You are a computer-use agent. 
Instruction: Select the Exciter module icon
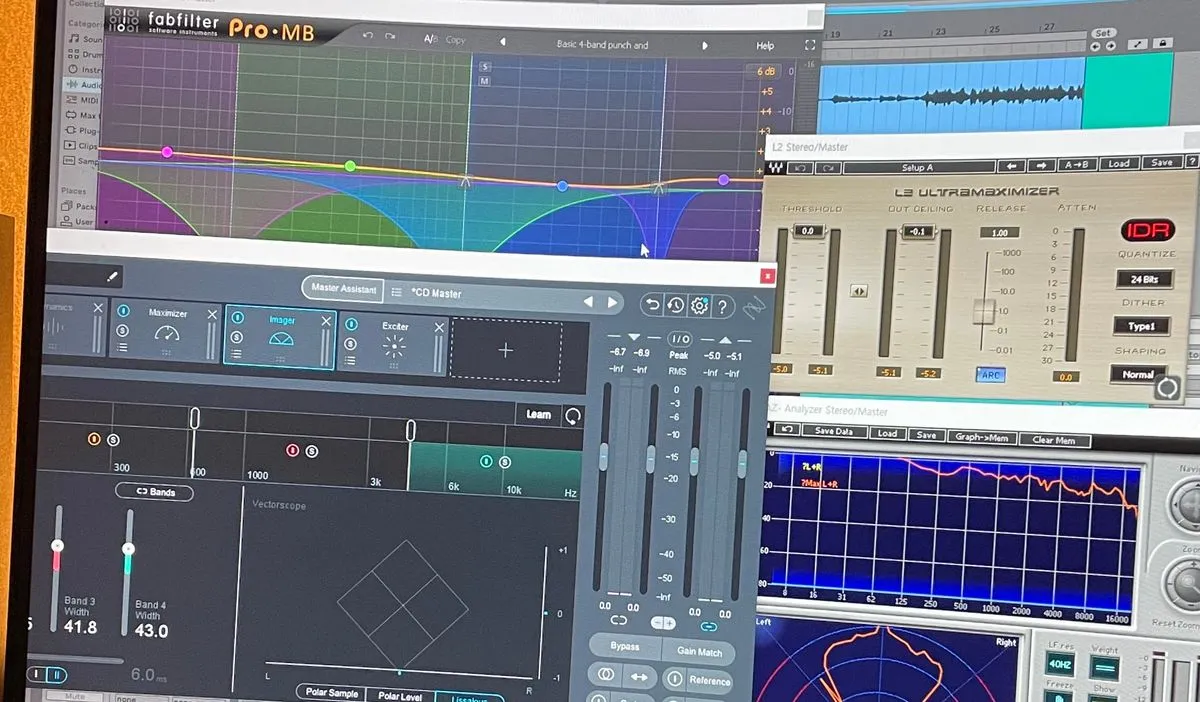(395, 345)
